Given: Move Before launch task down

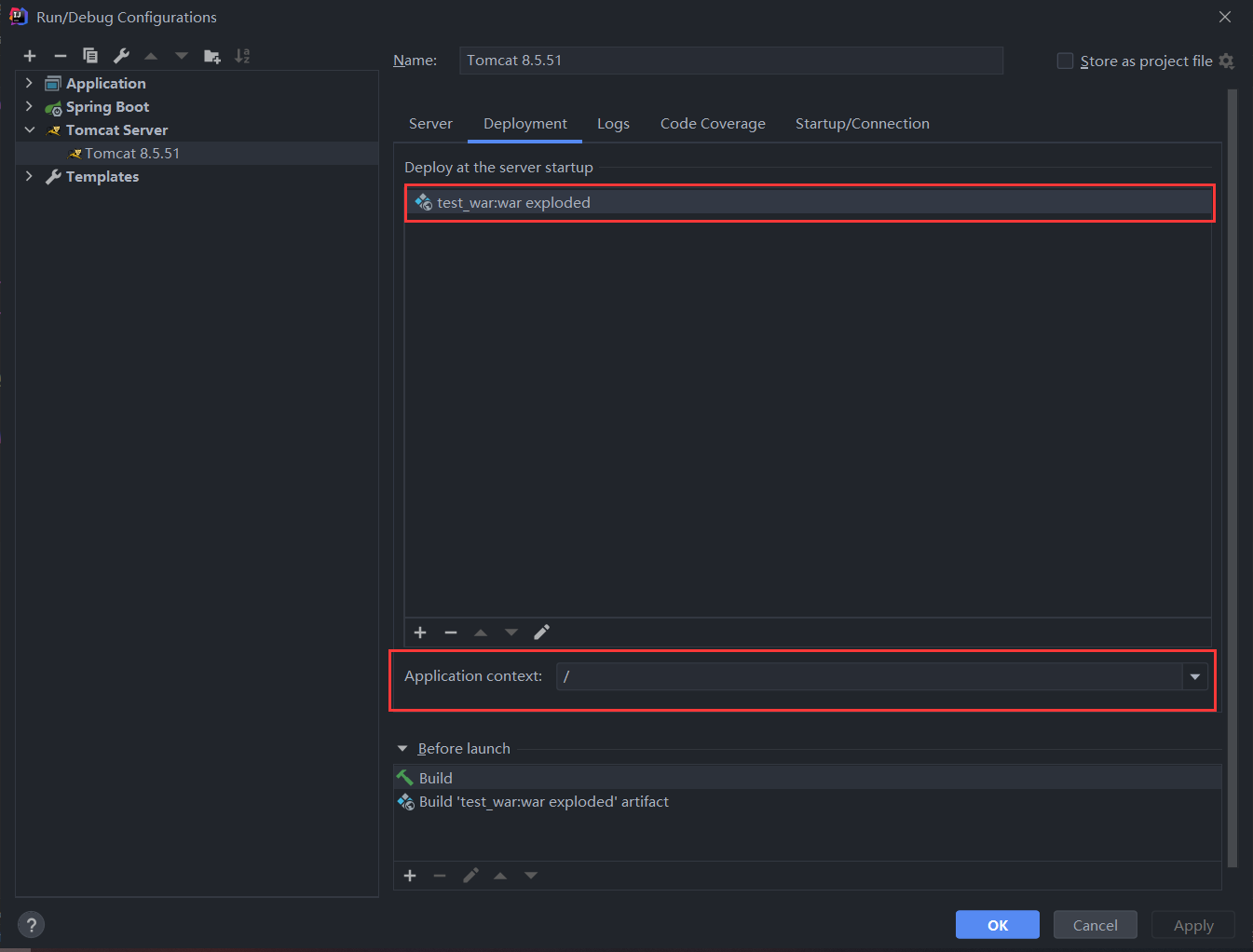Looking at the screenshot, I should (531, 876).
